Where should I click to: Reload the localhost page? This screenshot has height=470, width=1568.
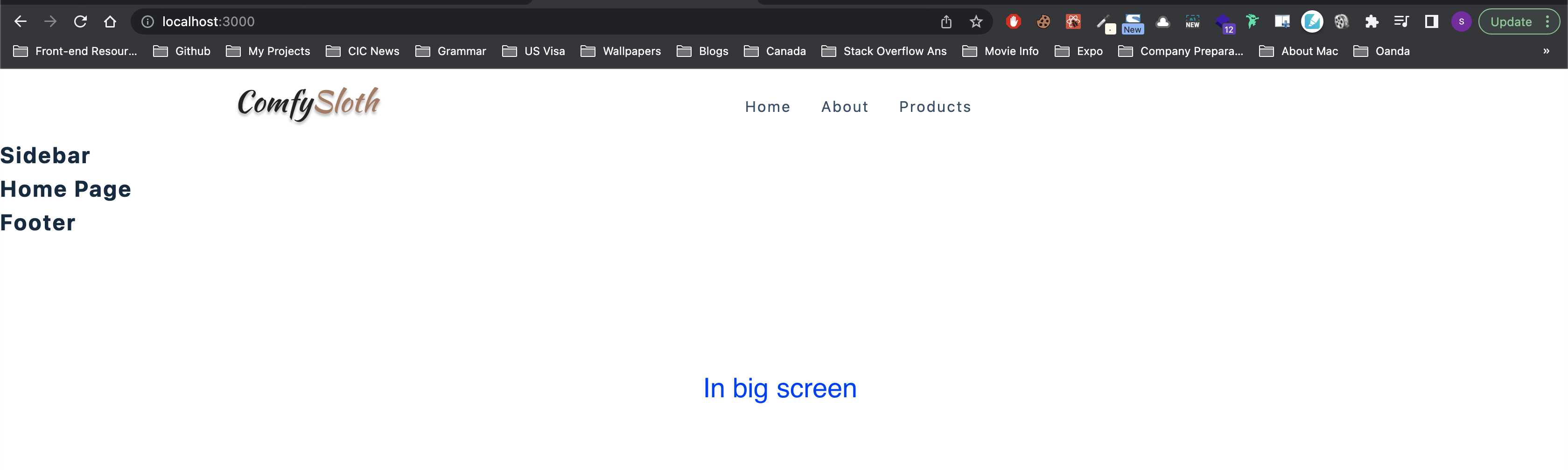(x=80, y=22)
